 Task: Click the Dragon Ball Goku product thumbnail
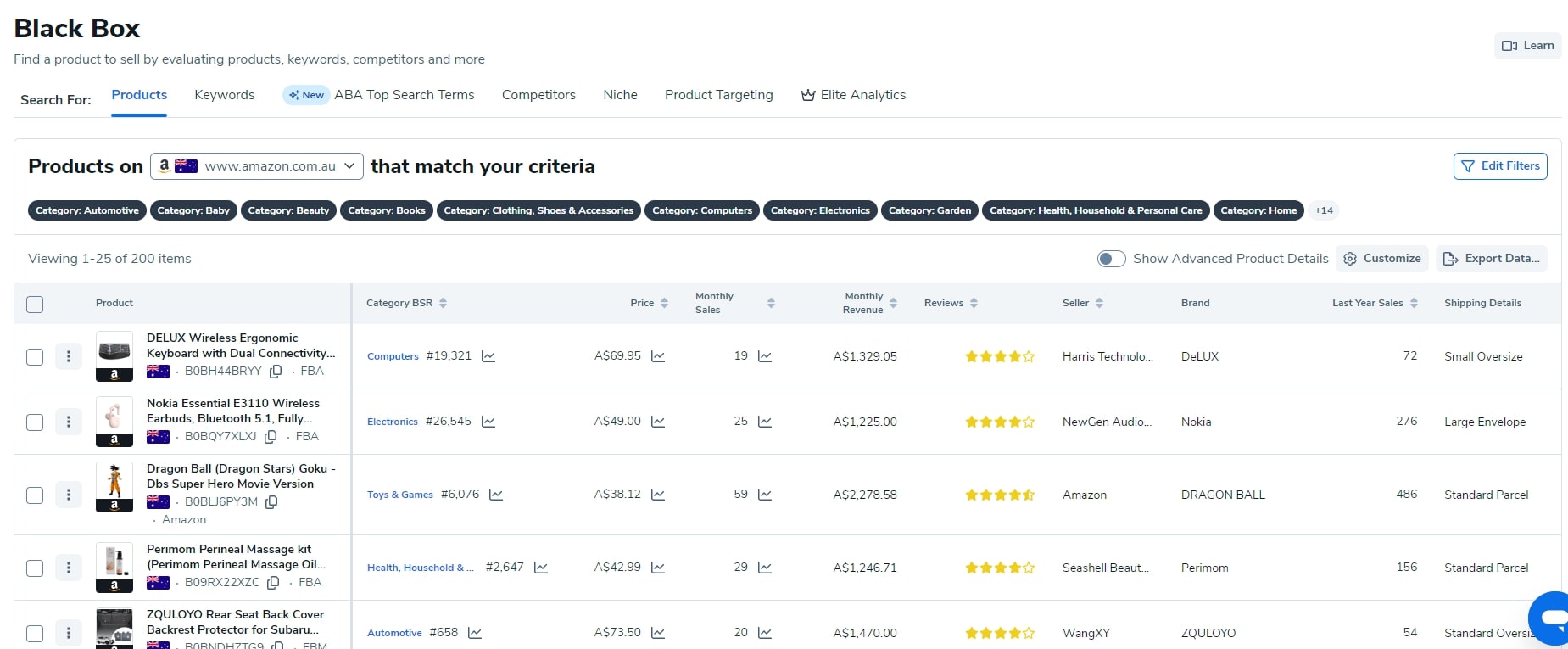click(114, 487)
